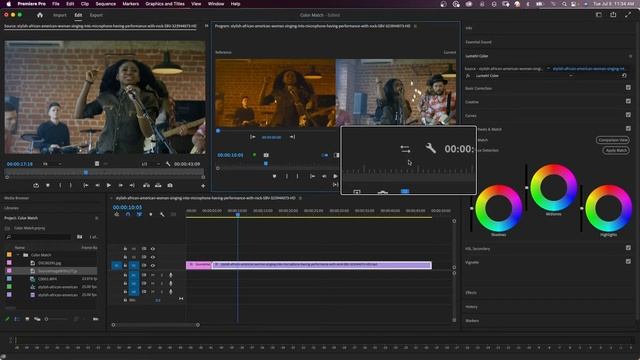Open Source monitor button editor plus icon
Image resolution: width=640 pixels, height=360 pixels.
(x=203, y=186)
